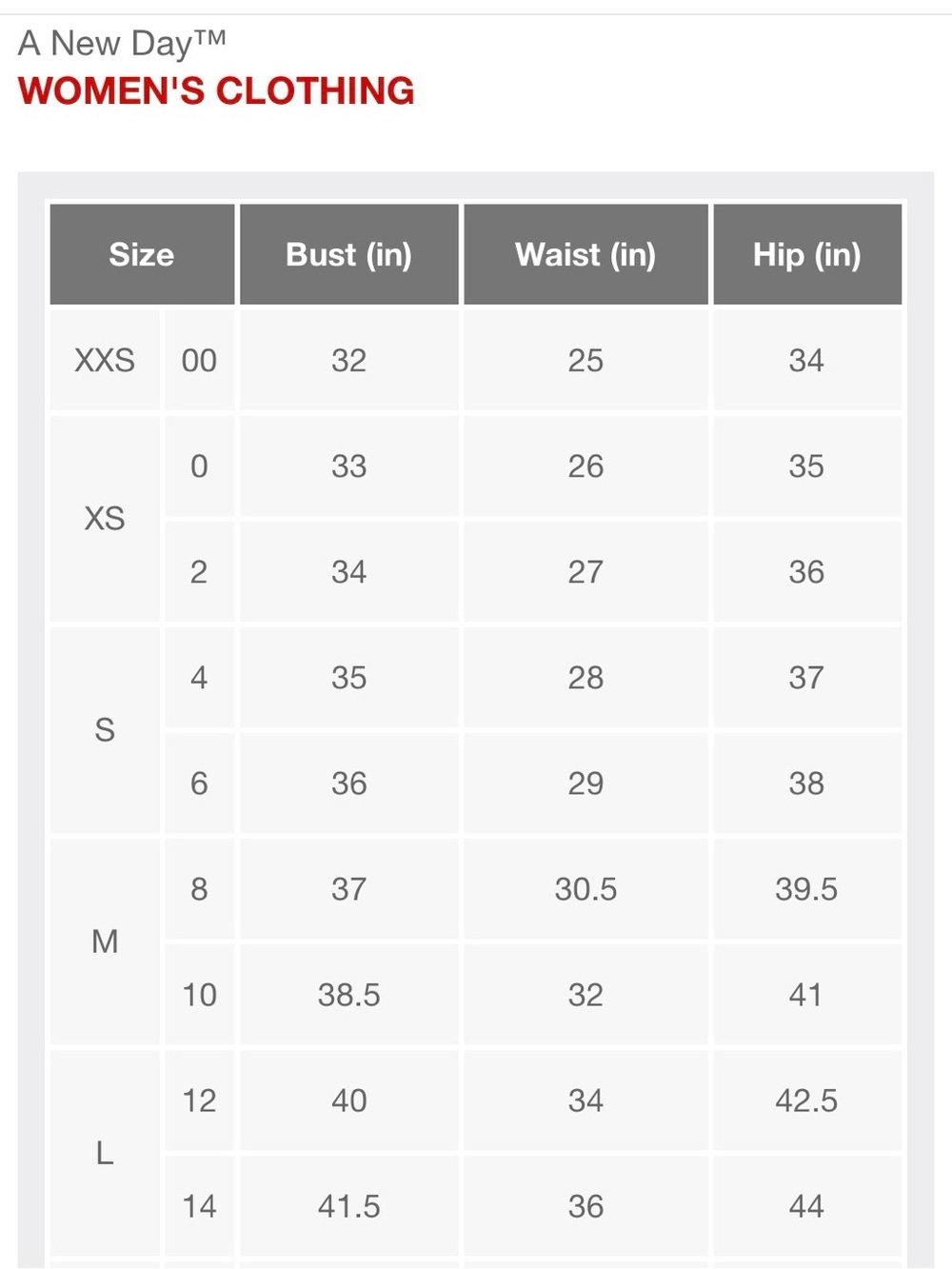Click the 38.5 bust measurement cell
This screenshot has height=1269, width=952.
click(x=348, y=995)
